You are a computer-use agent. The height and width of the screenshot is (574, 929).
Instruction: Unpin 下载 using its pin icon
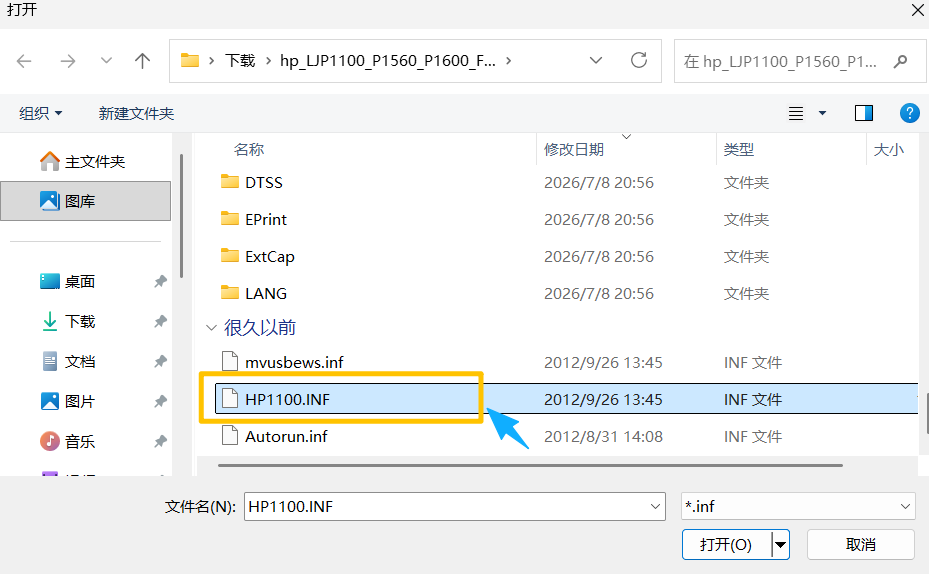tap(161, 322)
